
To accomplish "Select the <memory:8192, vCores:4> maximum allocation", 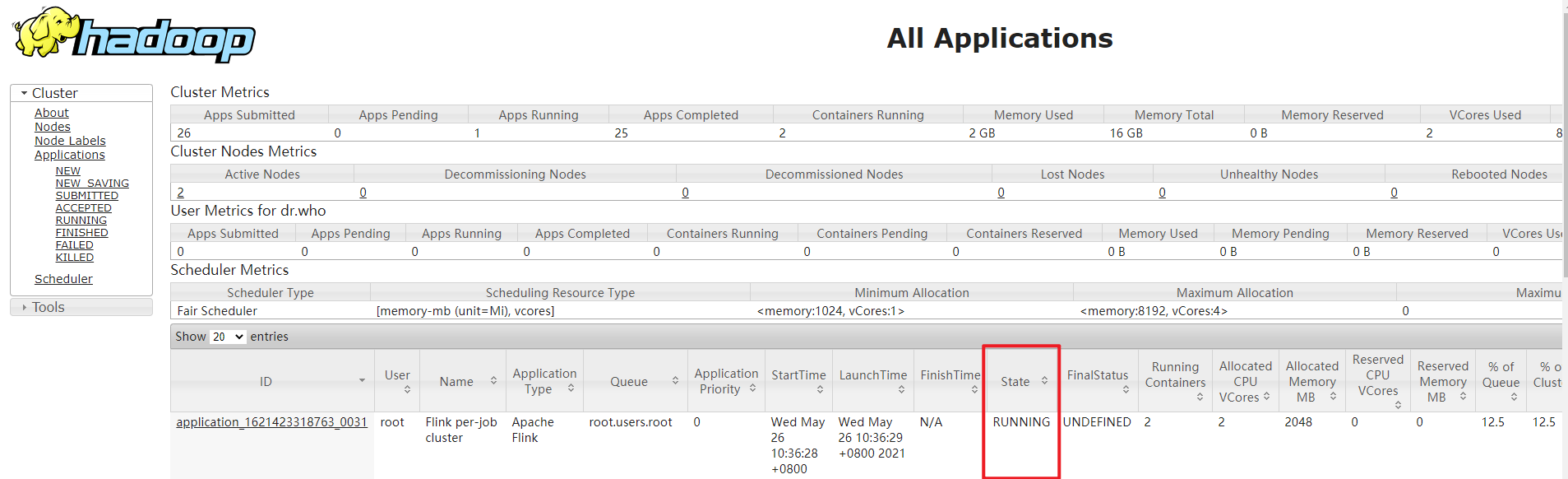I will (x=1154, y=311).
